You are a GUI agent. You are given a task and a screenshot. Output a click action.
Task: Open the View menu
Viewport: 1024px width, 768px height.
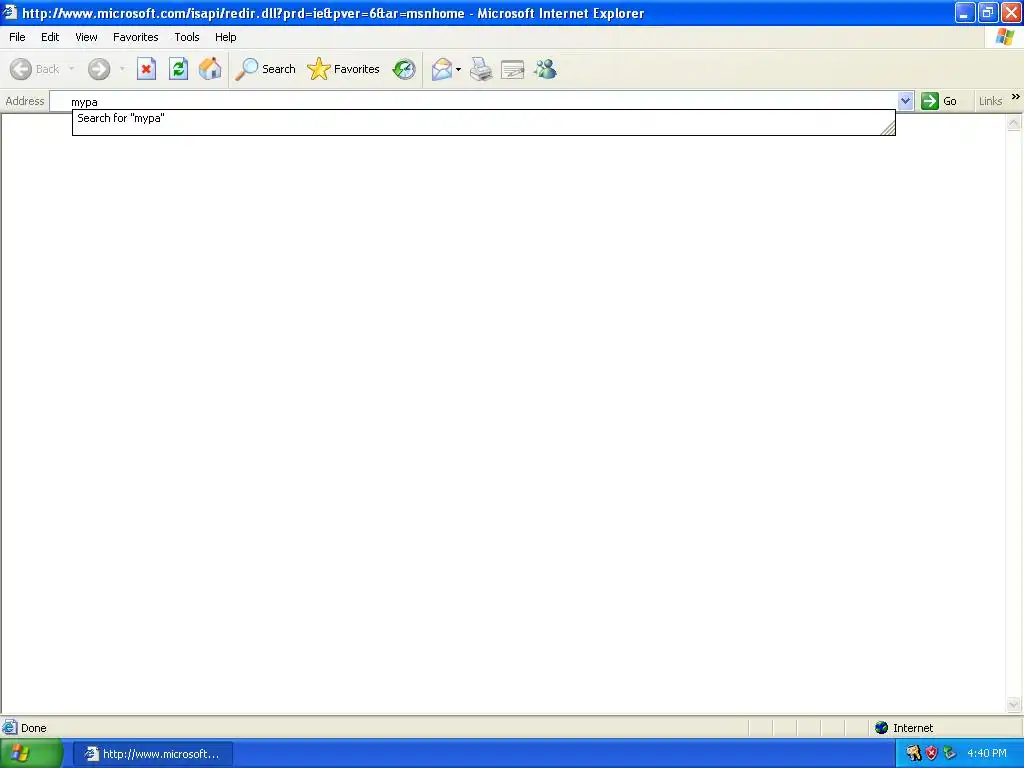click(86, 37)
